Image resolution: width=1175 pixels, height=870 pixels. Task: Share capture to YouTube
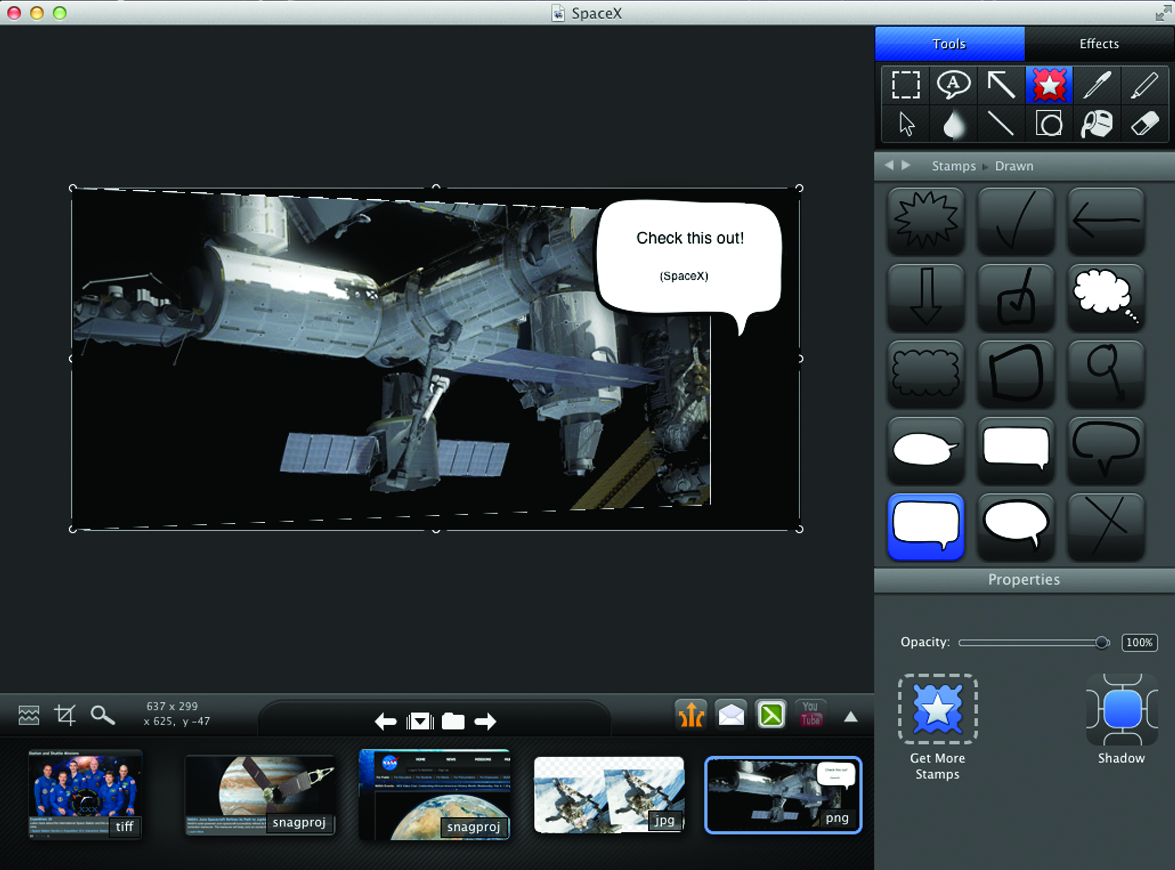point(810,713)
